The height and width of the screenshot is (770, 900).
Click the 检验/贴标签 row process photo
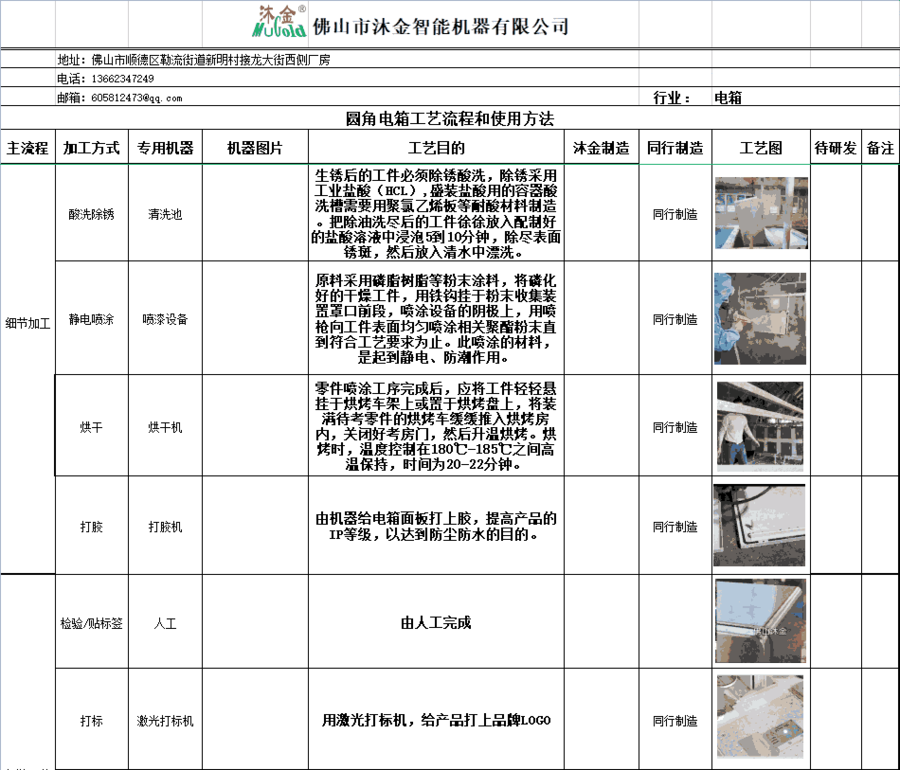pyautogui.click(x=760, y=621)
